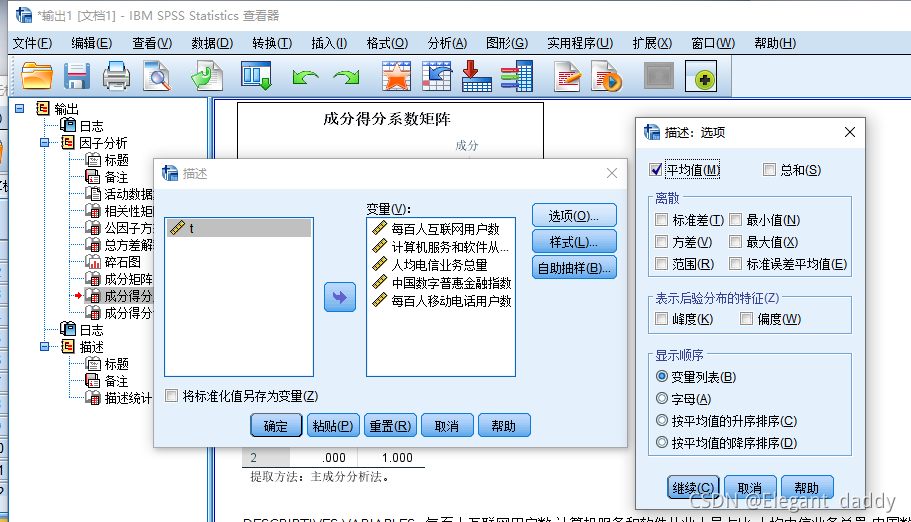Collapse the 描述 tree node
The image size is (911, 522).
[45, 346]
